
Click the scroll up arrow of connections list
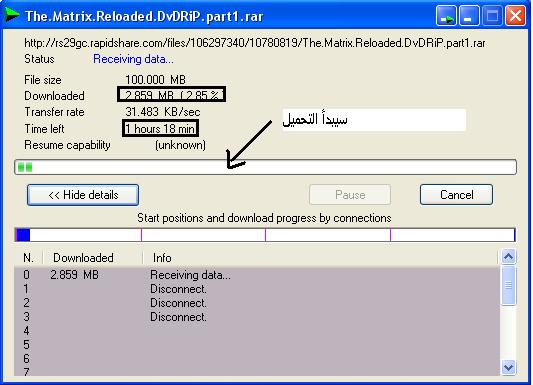click(x=508, y=257)
